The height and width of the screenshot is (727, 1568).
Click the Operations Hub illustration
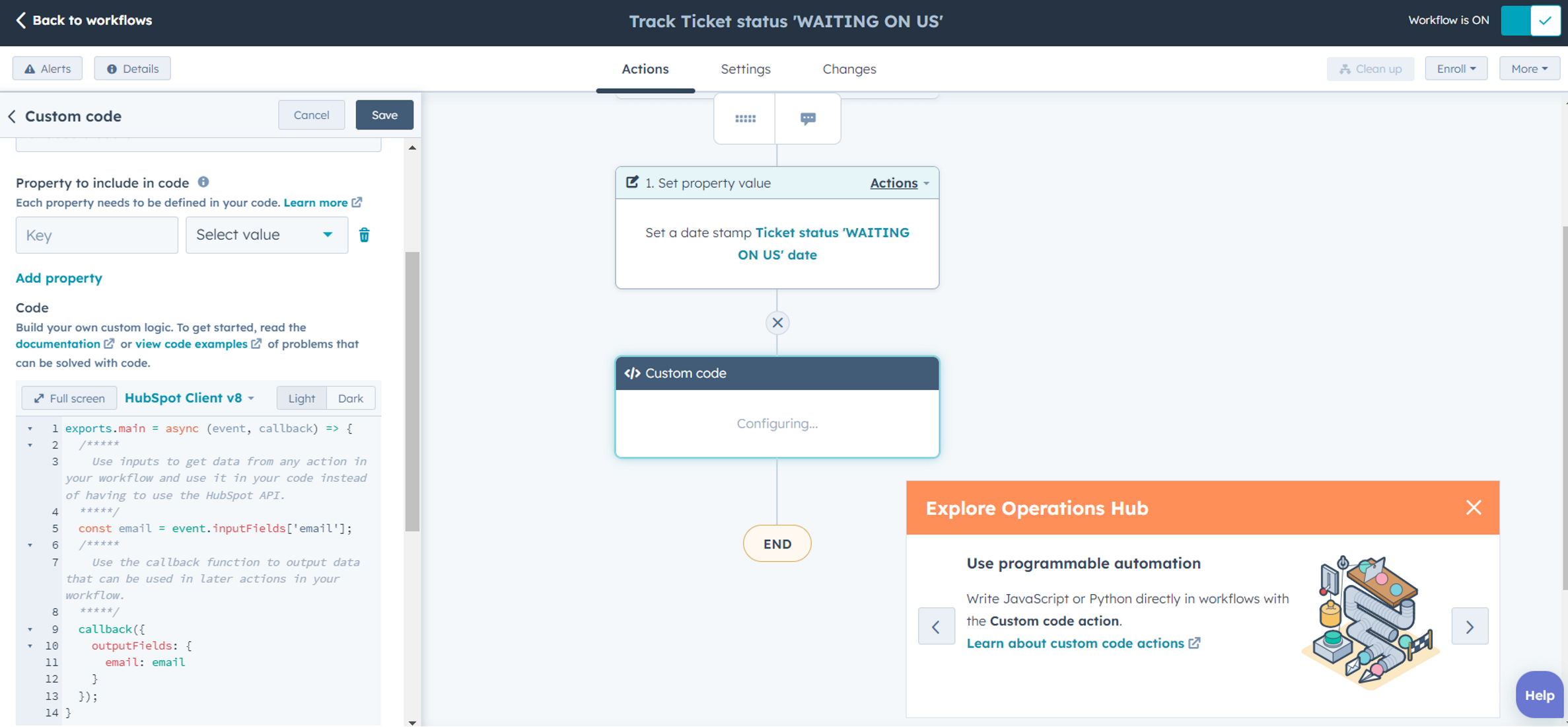pyautogui.click(x=1370, y=621)
